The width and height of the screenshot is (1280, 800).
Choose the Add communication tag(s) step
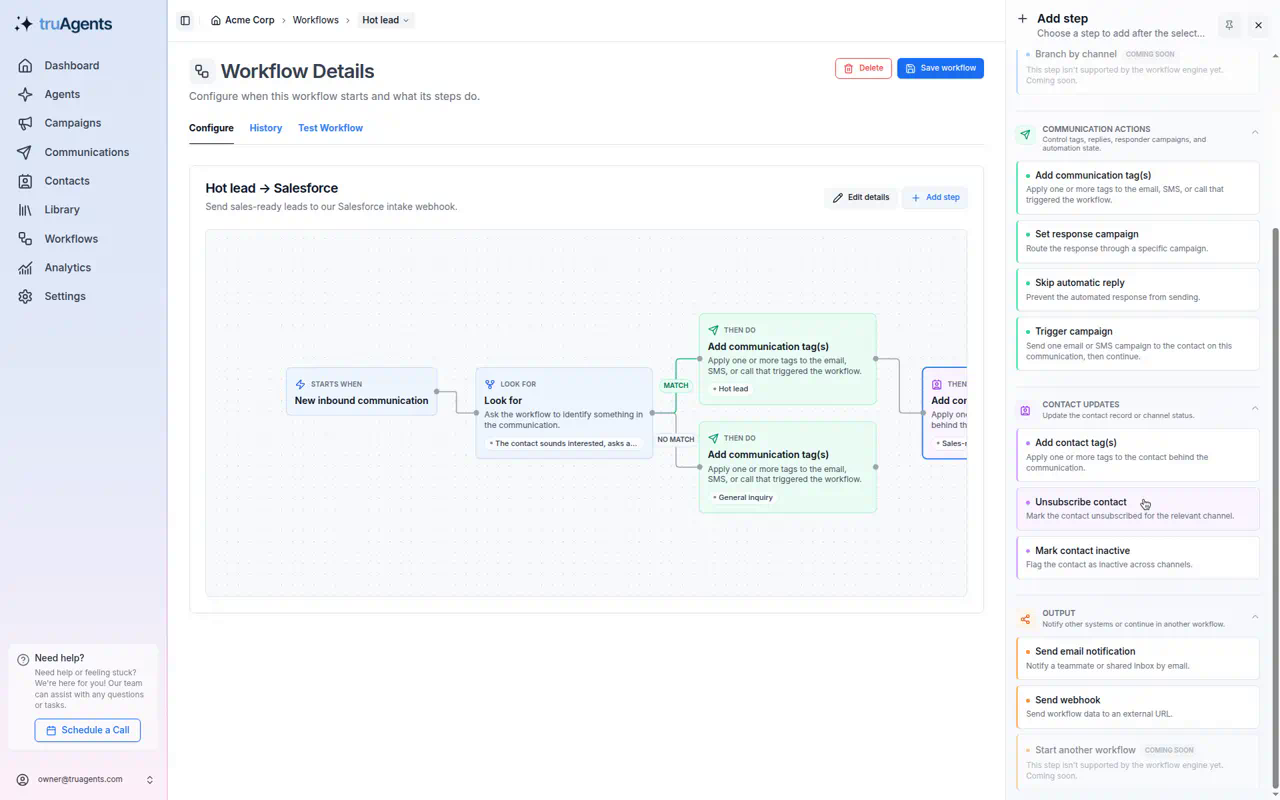click(1138, 187)
